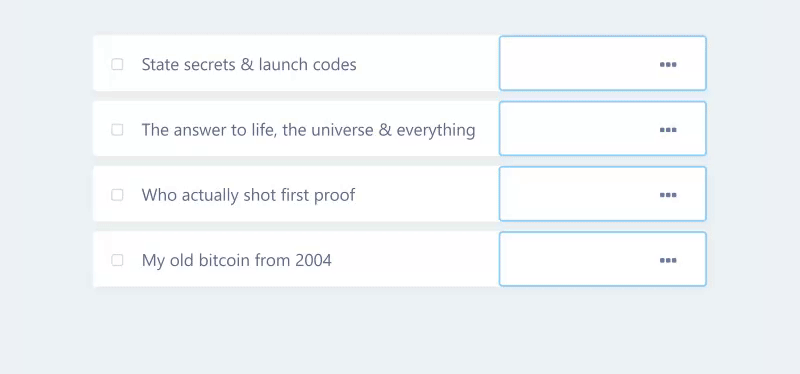The height and width of the screenshot is (374, 800).
Task: Focus blue-outlined panel beside Who actually shot first
Action: 571,194
